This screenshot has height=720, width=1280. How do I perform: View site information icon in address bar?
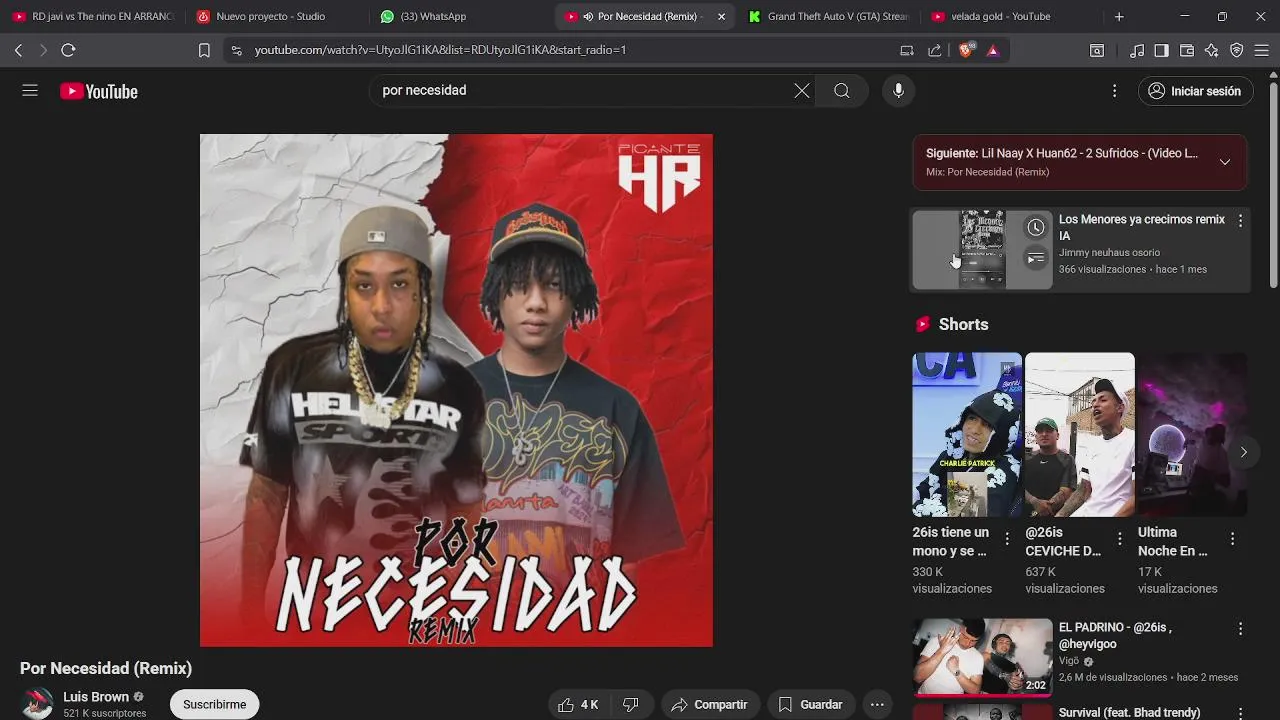[236, 50]
